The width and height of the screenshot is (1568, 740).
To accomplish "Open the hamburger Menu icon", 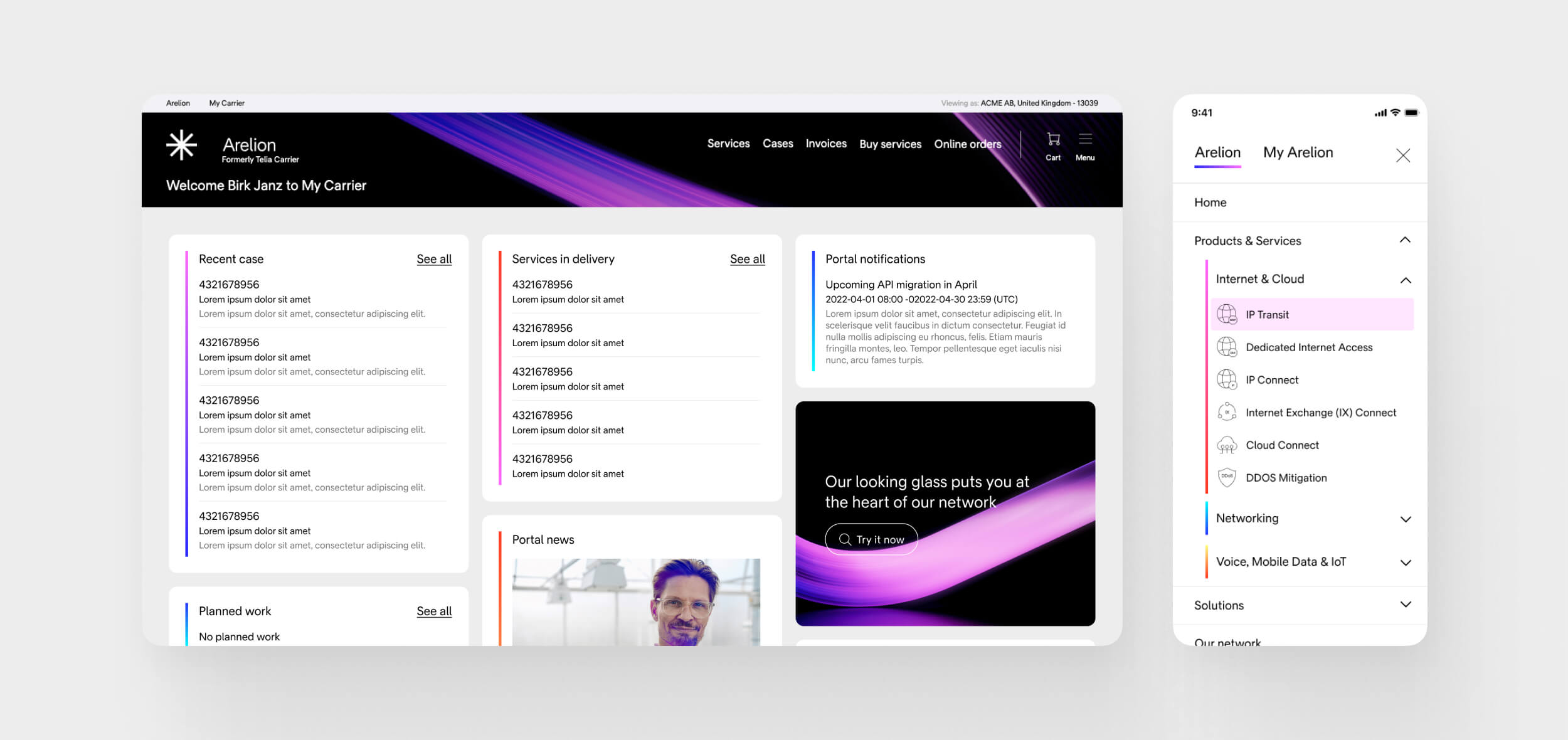I will click(1085, 139).
